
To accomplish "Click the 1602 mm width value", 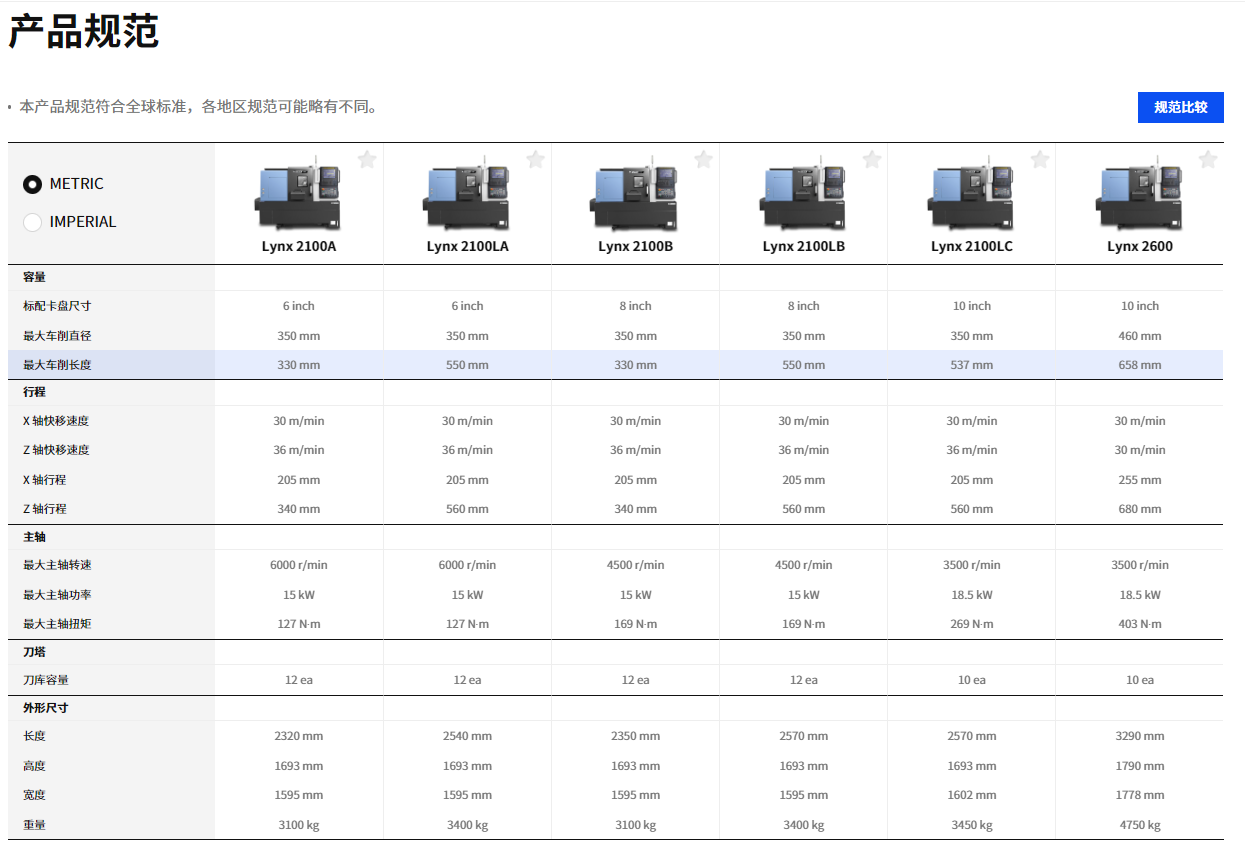I will pos(972,795).
